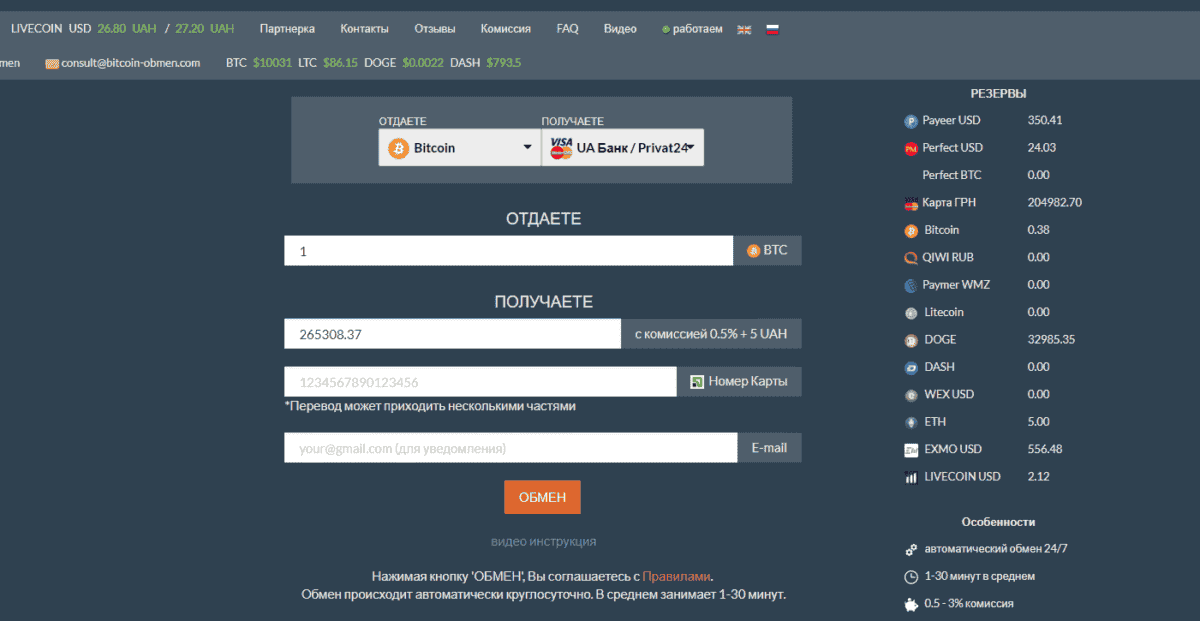
Task: Click the QIWI RUB icon in reserves
Action: point(911,257)
